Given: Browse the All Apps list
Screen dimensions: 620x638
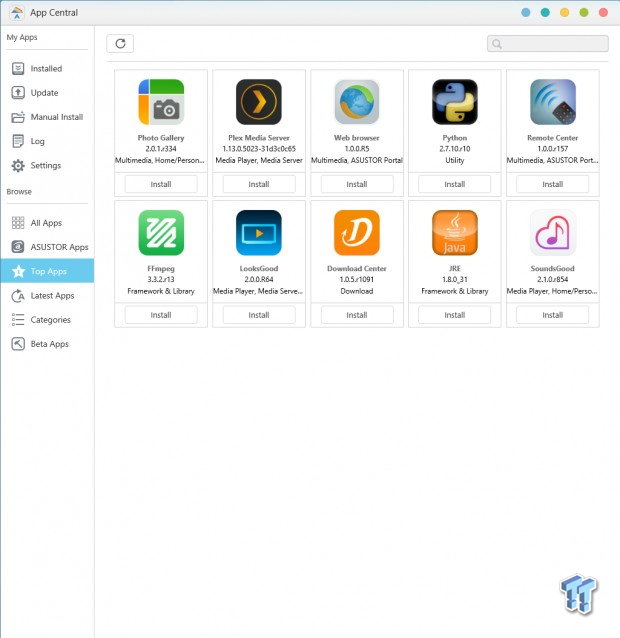Looking at the screenshot, I should point(47,223).
